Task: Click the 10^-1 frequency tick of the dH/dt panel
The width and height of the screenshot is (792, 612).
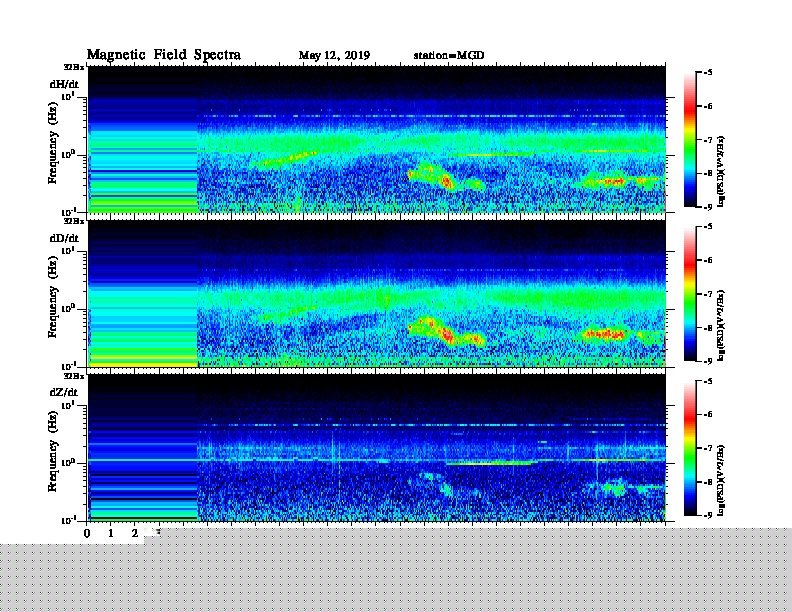Action: (68, 212)
